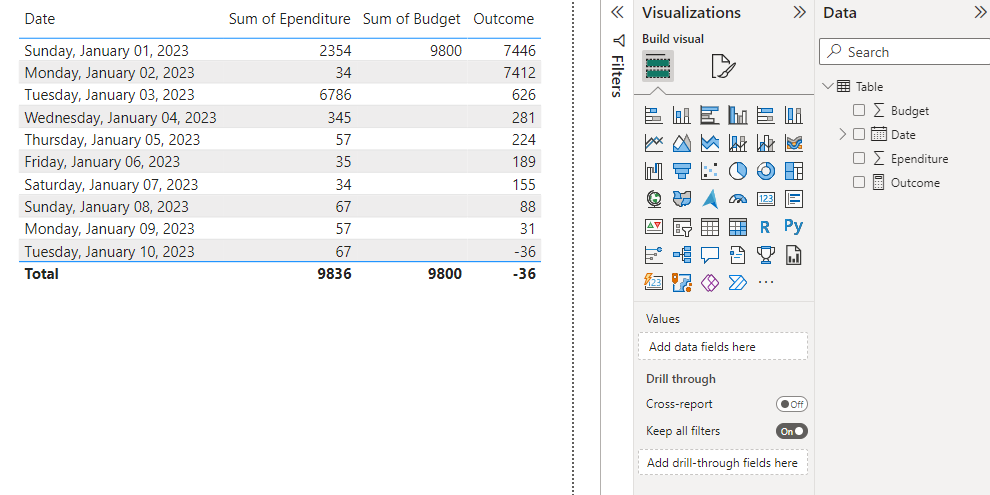990x495 pixels.
Task: Click Add drill-through fields here well
Action: [x=723, y=463]
